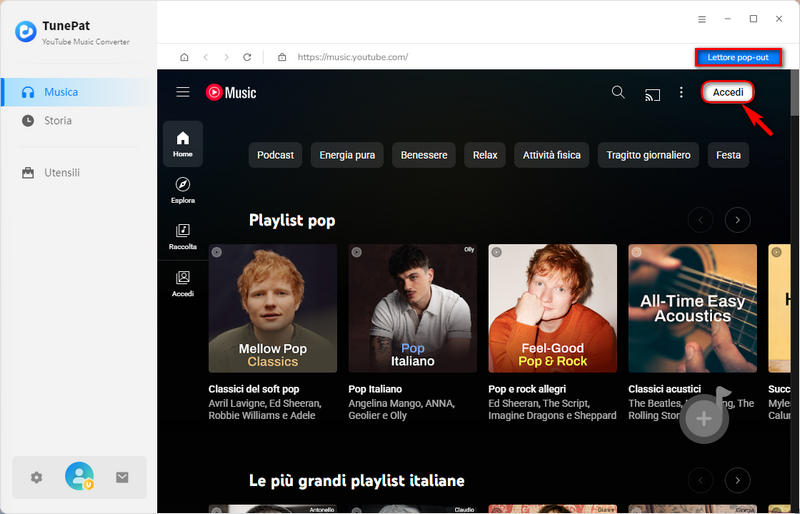Viewport: 800px width, 514px height.
Task: Open the Mellow Pop Classics cover
Action: [x=272, y=308]
